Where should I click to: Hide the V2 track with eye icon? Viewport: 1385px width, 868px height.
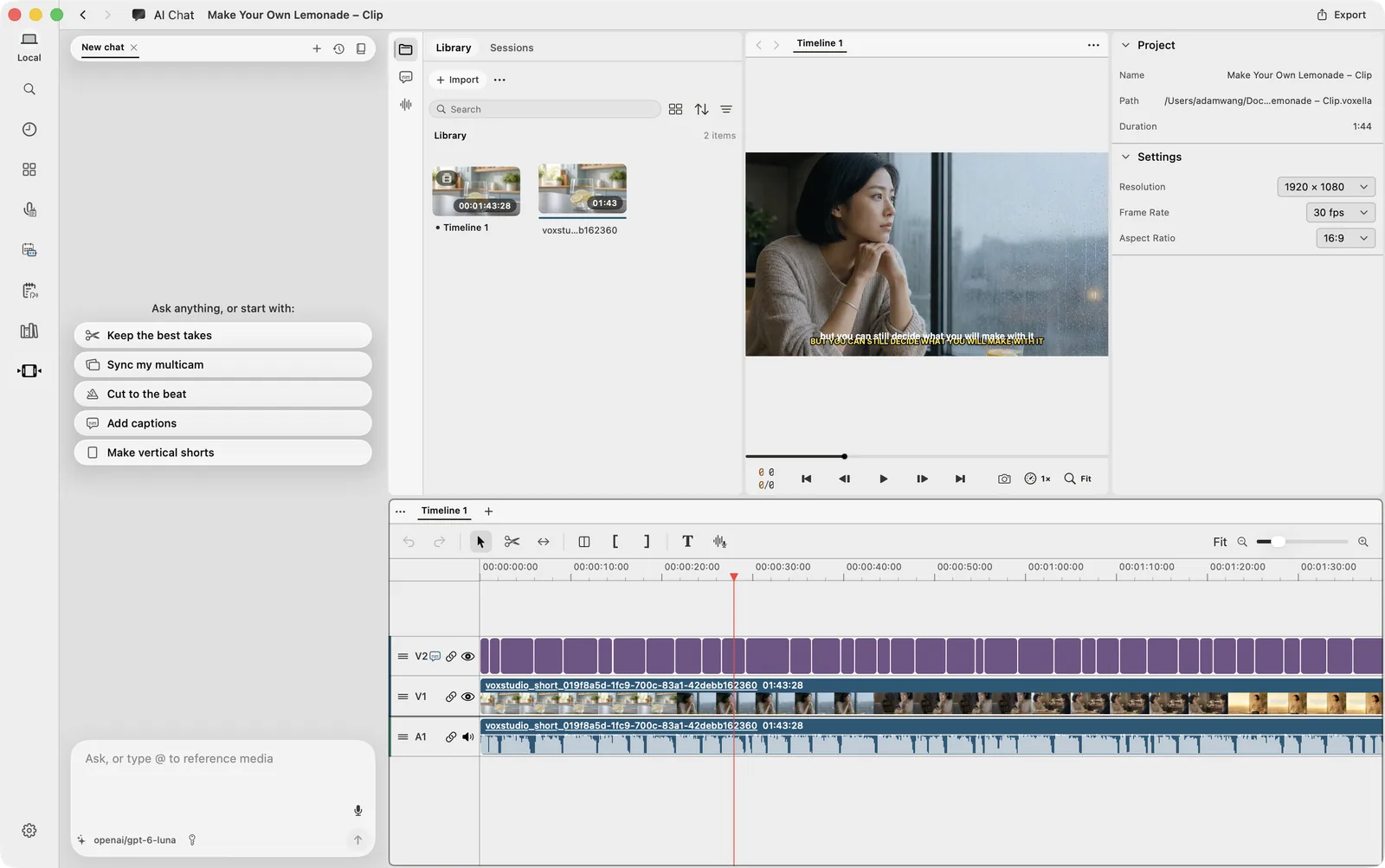[x=467, y=657]
